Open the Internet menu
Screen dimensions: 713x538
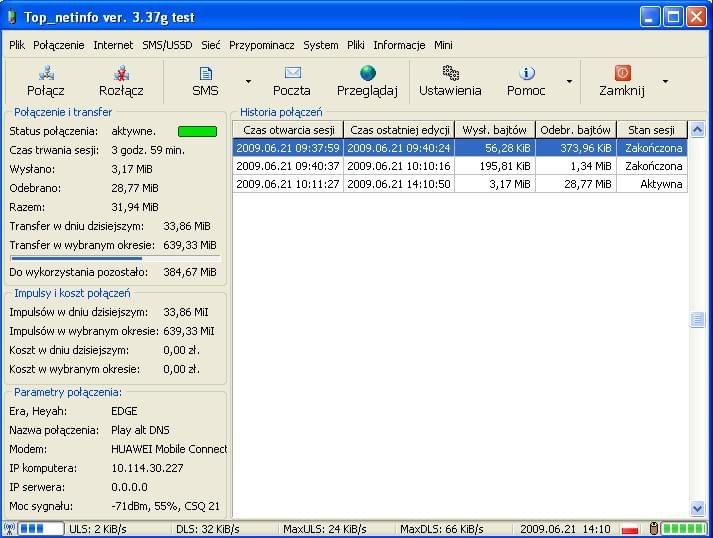point(113,45)
